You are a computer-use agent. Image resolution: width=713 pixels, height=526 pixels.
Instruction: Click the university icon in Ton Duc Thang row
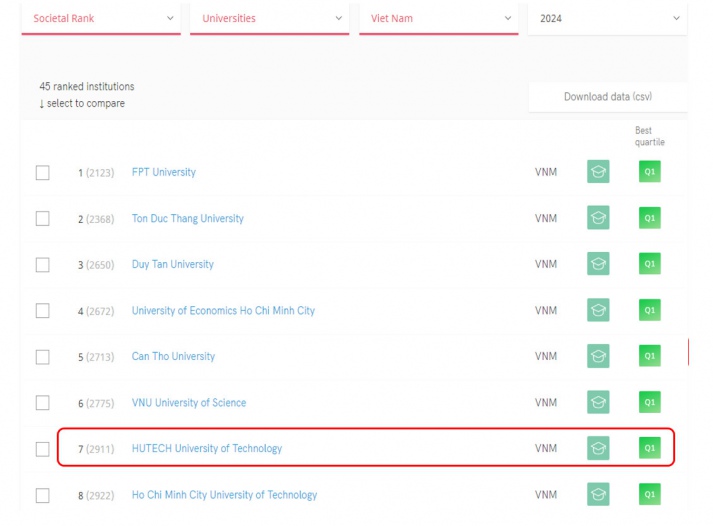pyautogui.click(x=598, y=218)
